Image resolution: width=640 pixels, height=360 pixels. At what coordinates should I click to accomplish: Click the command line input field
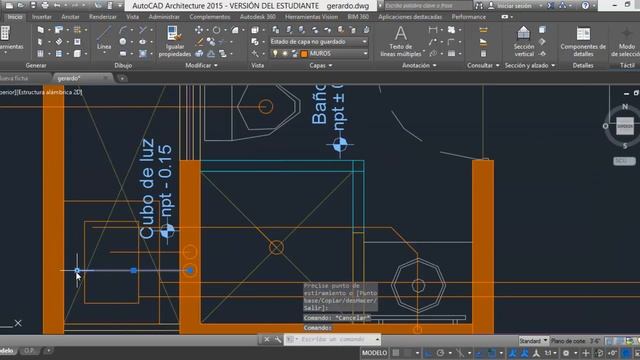pos(333,339)
